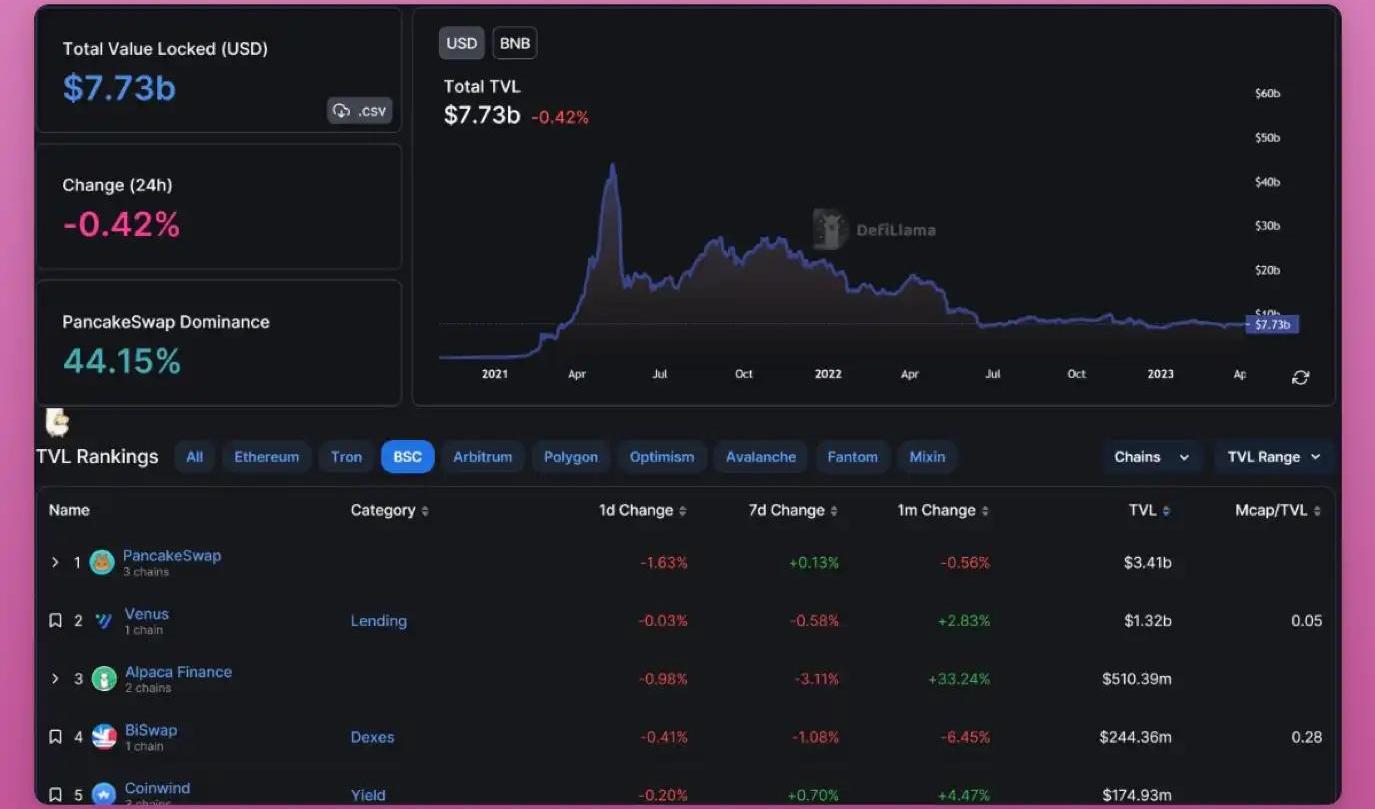This screenshot has width=1375, height=809.
Task: Bookmark the BiSwap protocol
Action: pyautogui.click(x=55, y=737)
